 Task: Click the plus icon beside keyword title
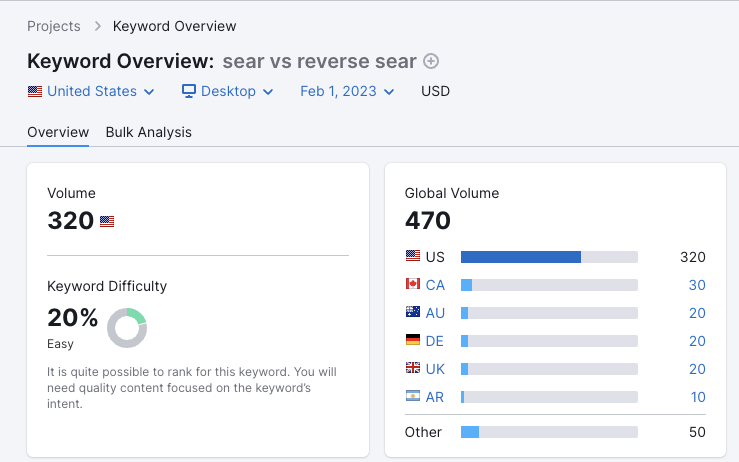pos(431,61)
